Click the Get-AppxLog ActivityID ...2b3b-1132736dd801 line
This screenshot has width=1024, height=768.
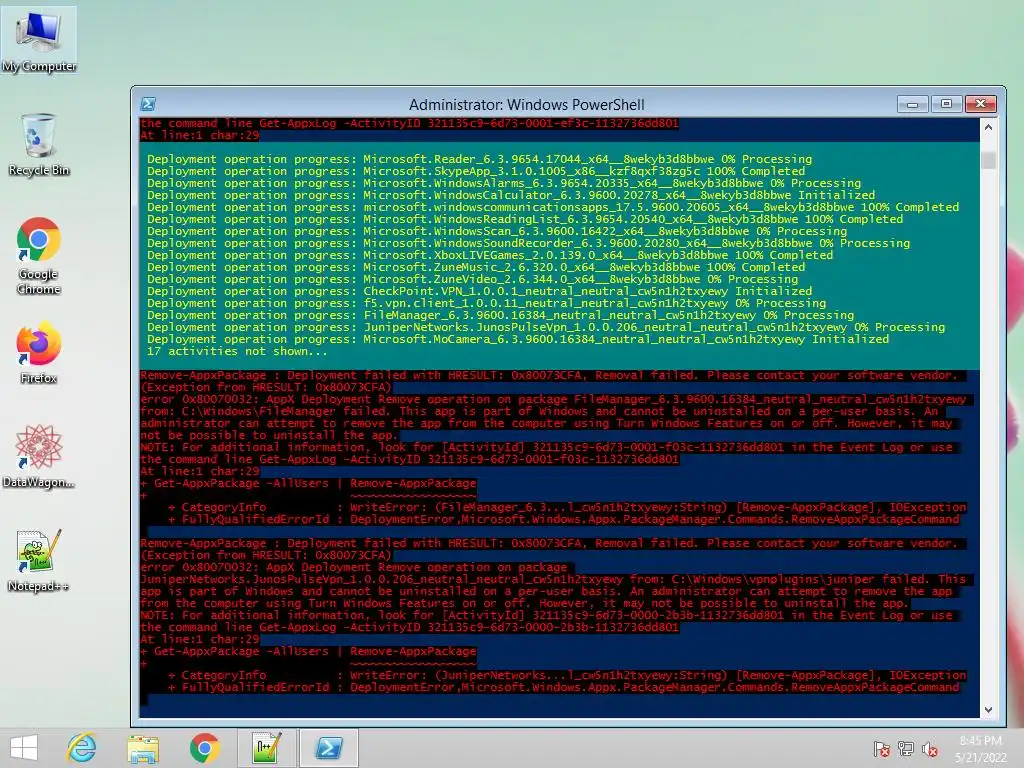pos(409,628)
